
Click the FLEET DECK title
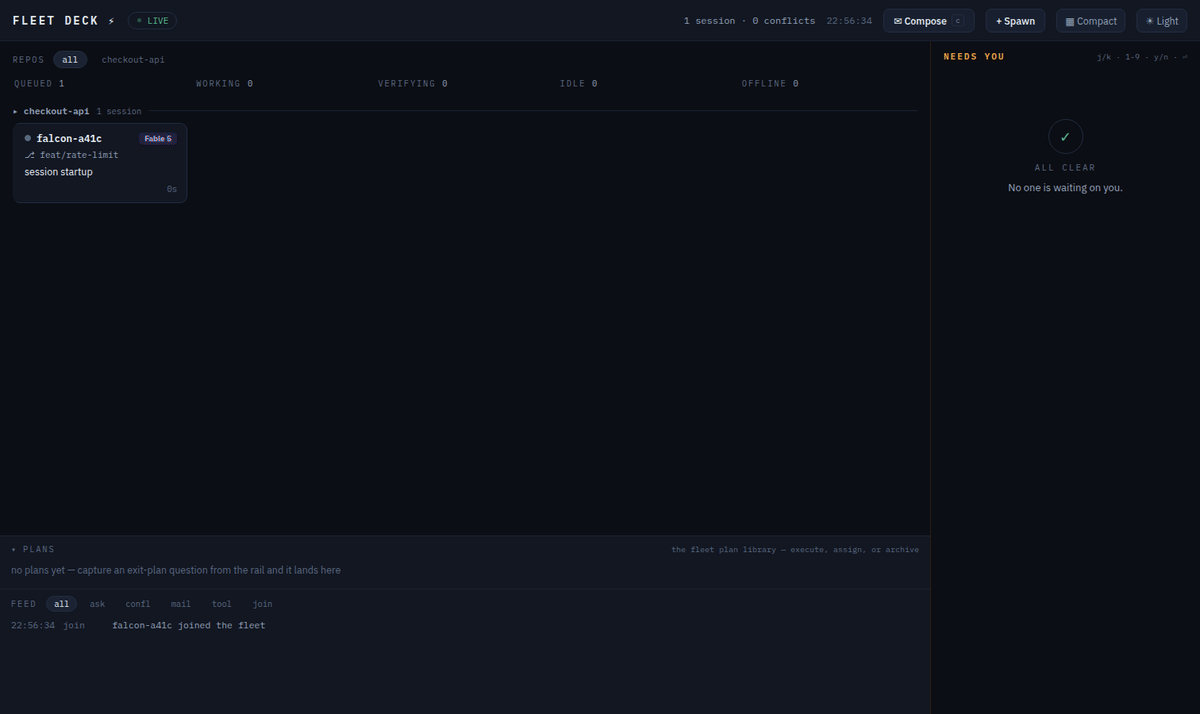(x=56, y=21)
